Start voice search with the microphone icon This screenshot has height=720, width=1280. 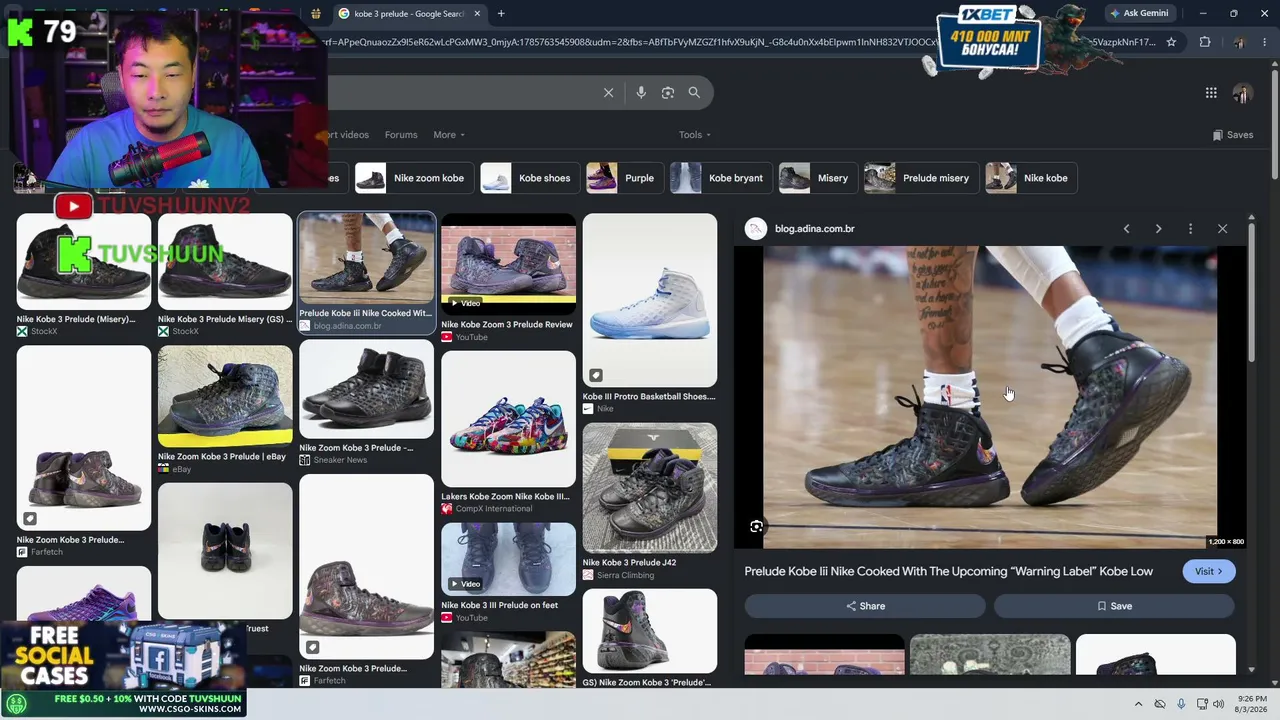[x=641, y=93]
